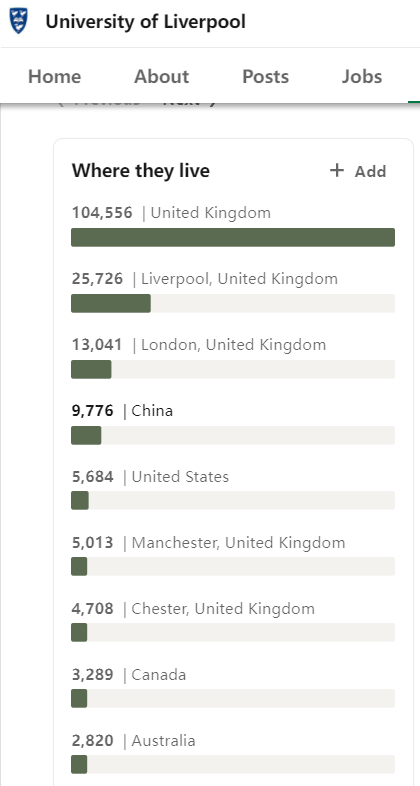
Task: Select the London, United Kingdom bar
Action: (233, 369)
